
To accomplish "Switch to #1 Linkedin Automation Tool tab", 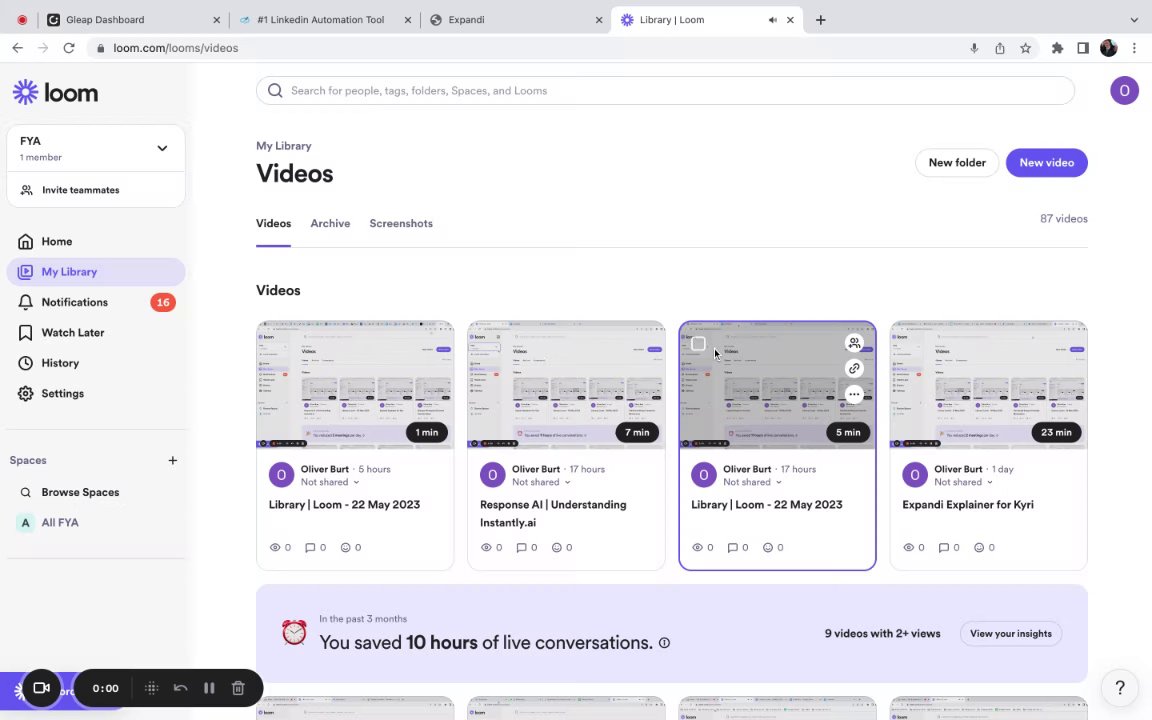I will 324,20.
